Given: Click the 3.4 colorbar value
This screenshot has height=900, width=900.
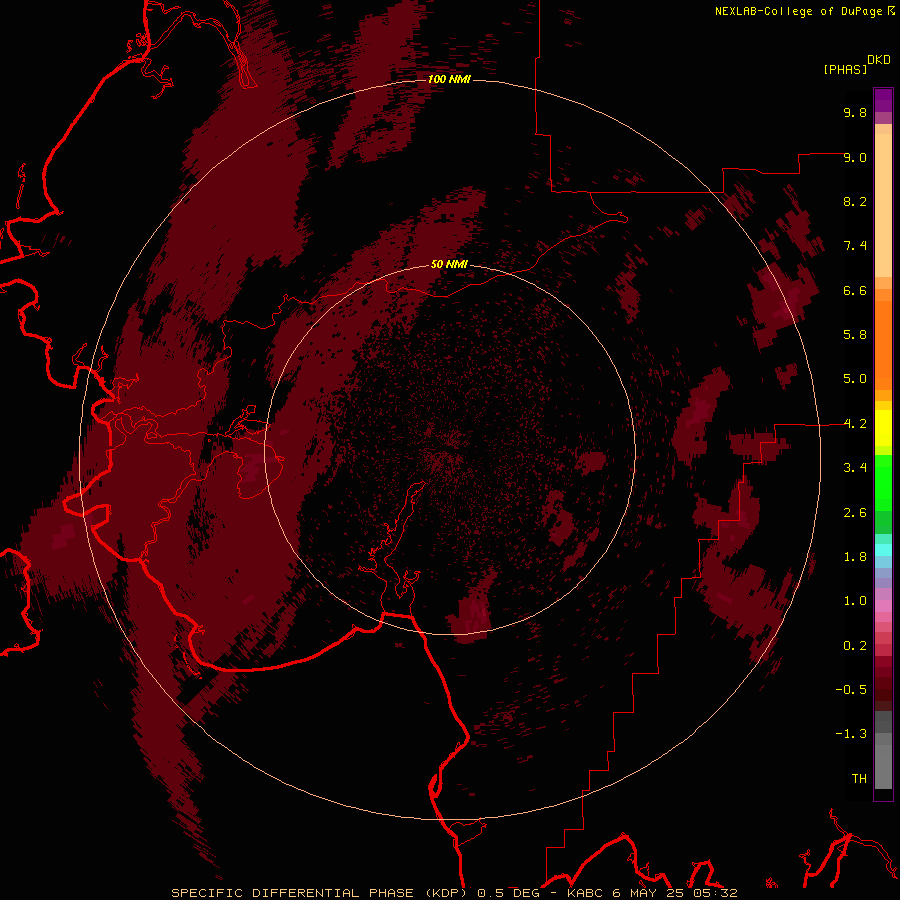Looking at the screenshot, I should point(855,468).
